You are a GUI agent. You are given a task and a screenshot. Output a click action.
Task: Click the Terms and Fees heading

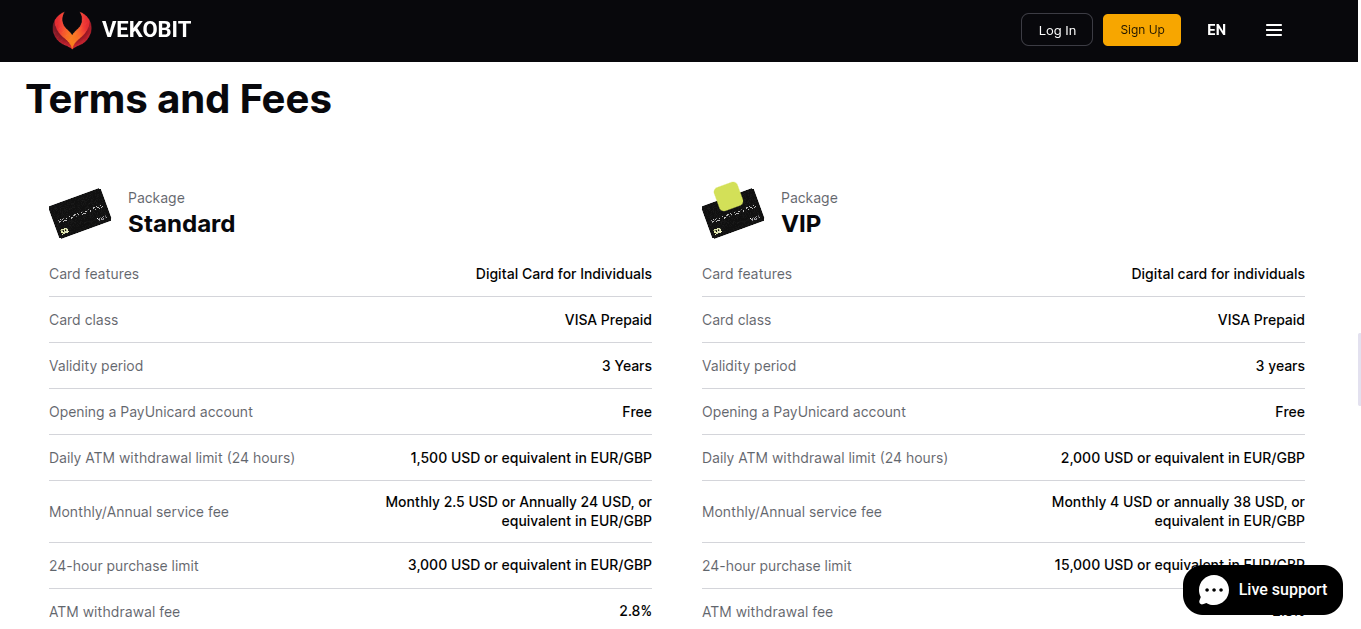179,99
